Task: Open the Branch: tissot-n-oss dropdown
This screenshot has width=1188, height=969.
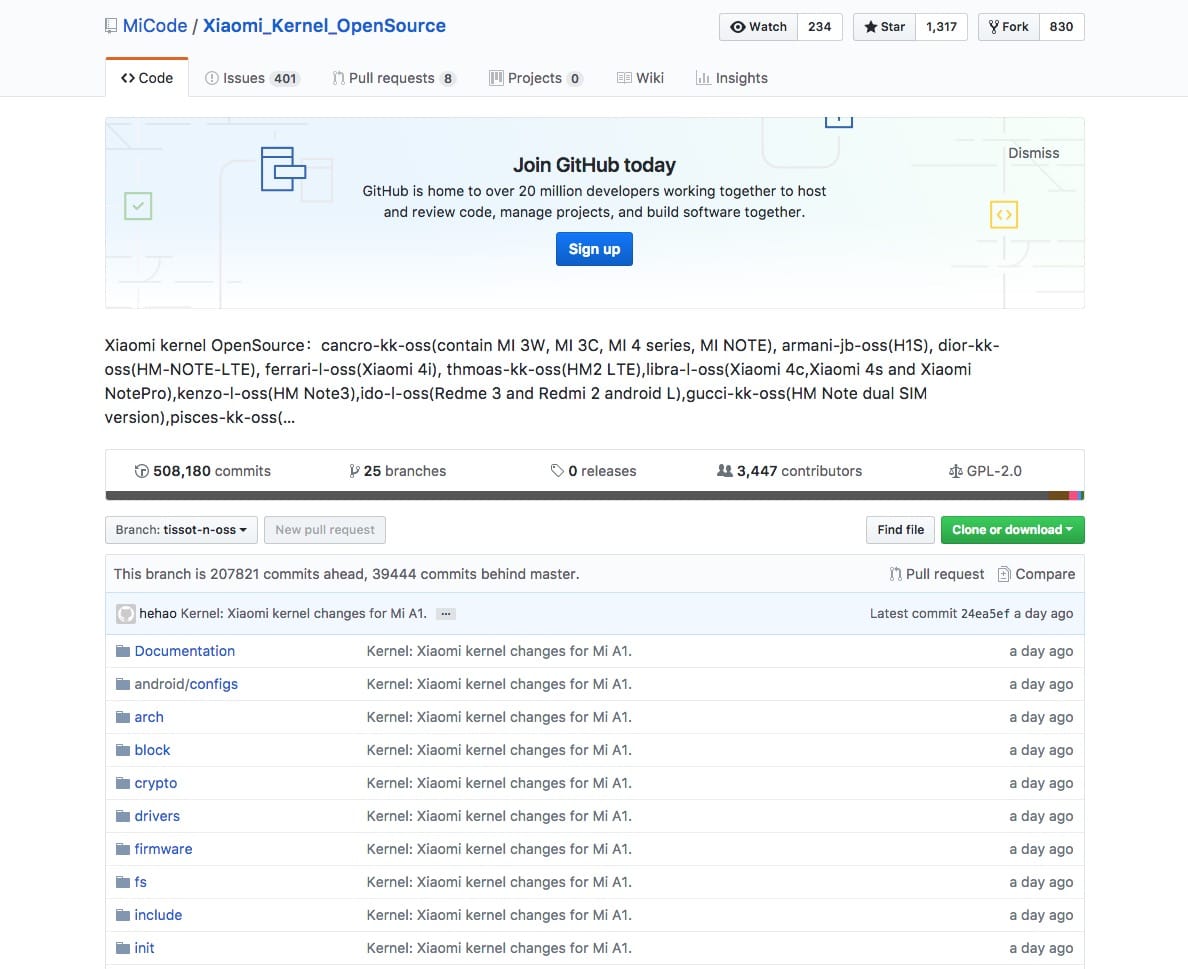Action: click(x=181, y=530)
